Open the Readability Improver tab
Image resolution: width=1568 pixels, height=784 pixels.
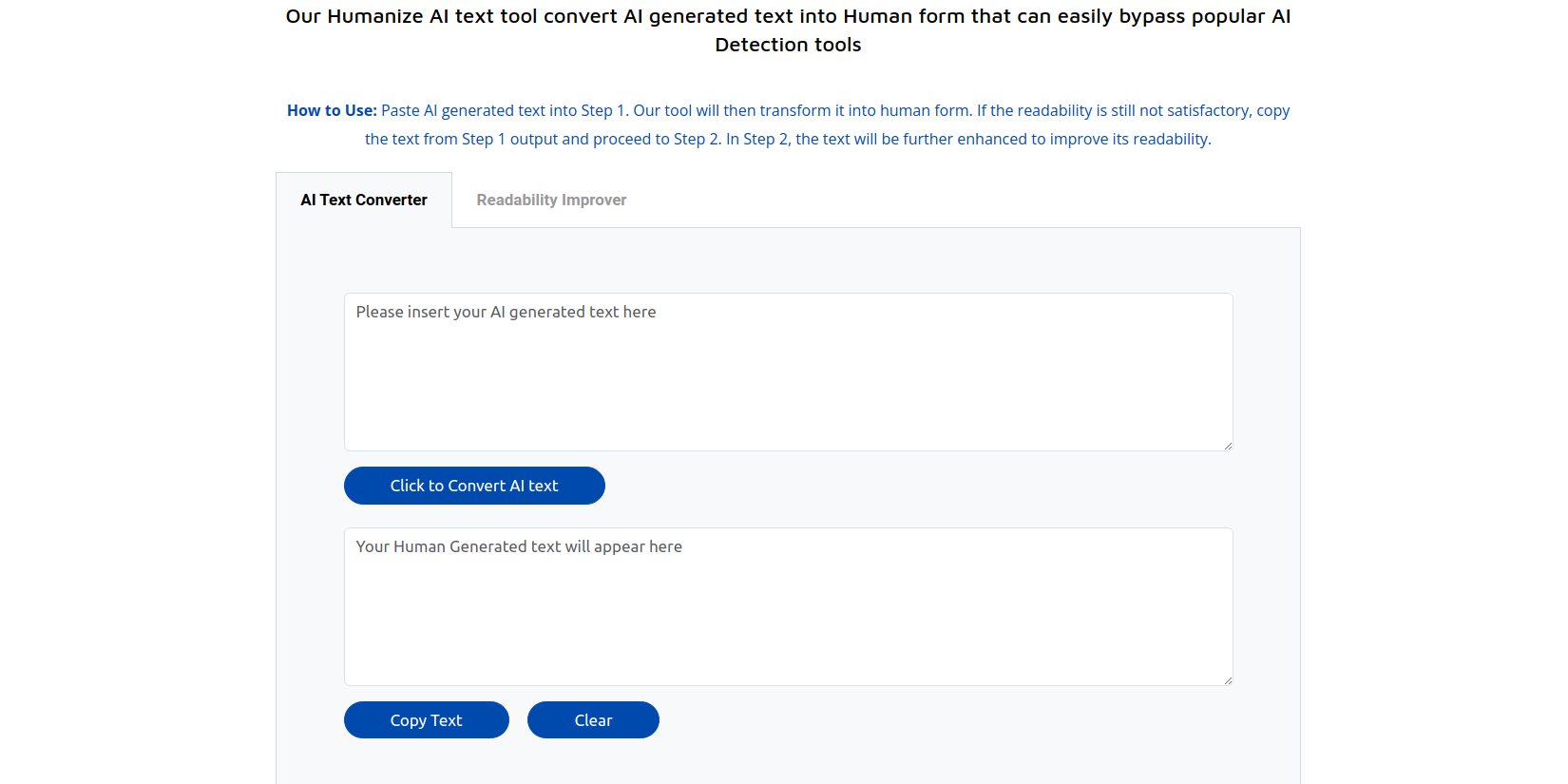(x=551, y=200)
